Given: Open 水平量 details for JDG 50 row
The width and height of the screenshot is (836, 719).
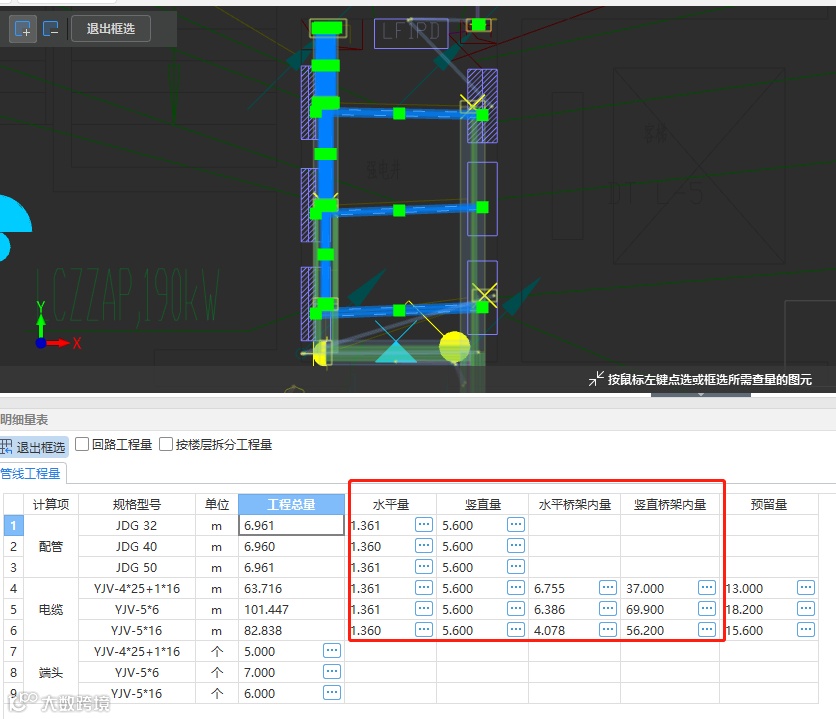Looking at the screenshot, I should pos(424,567).
